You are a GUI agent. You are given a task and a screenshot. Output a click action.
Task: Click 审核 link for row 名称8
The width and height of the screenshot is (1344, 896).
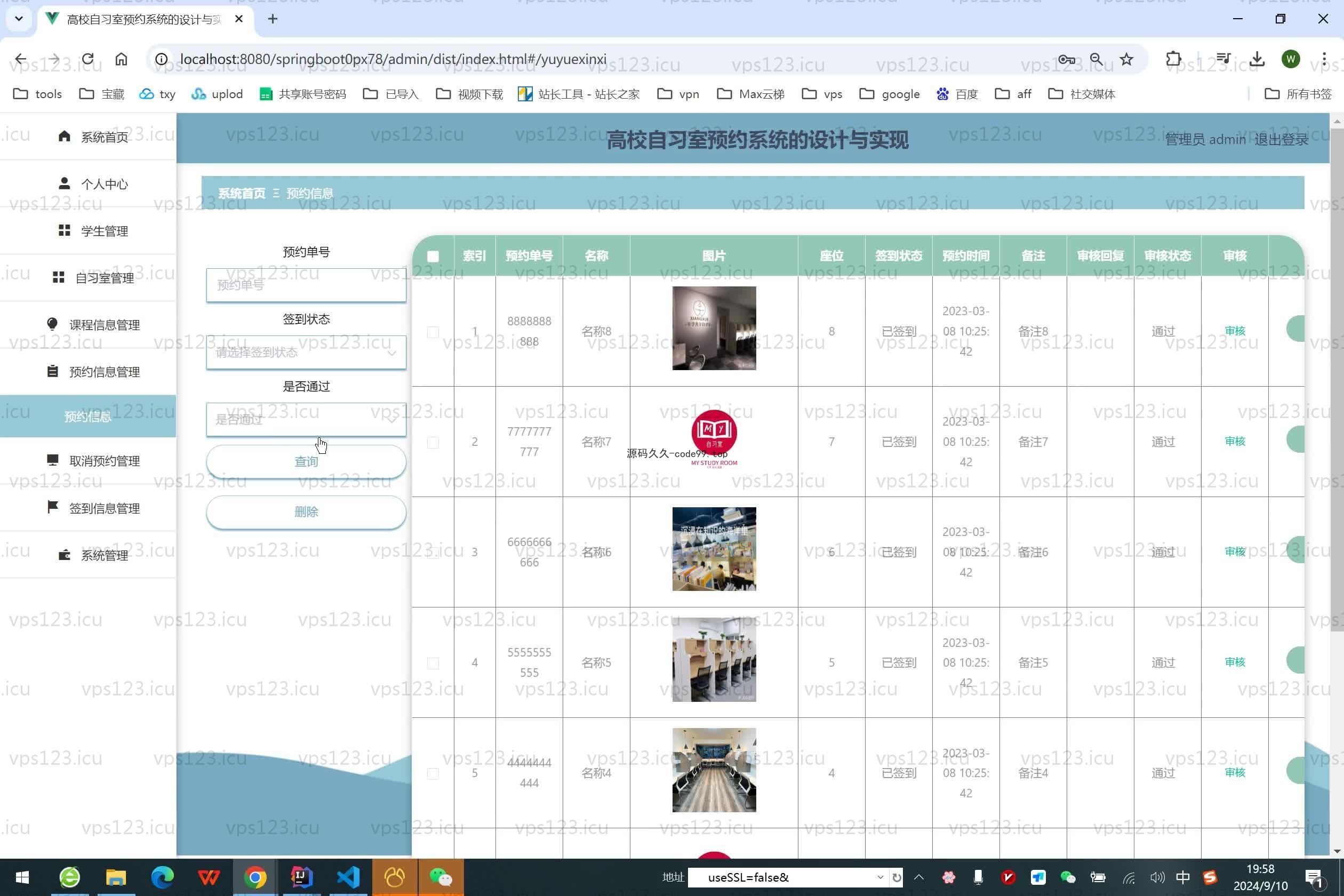(x=1234, y=331)
